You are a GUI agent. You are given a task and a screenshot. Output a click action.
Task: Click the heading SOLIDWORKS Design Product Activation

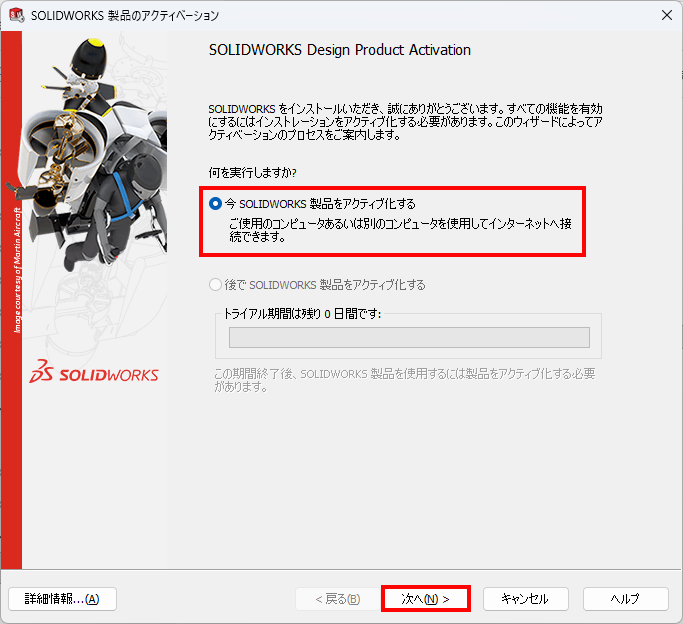[340, 50]
